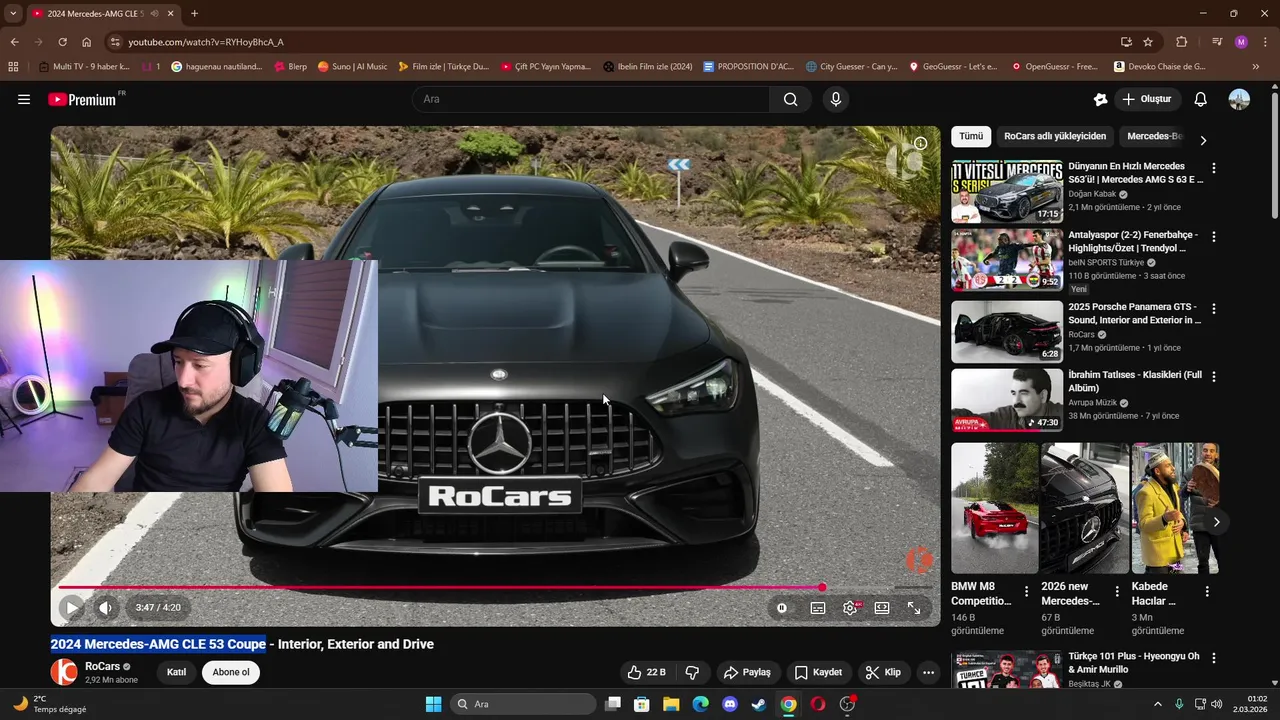Seek on the red video progress bar
The height and width of the screenshot is (720, 1280).
(x=495, y=587)
